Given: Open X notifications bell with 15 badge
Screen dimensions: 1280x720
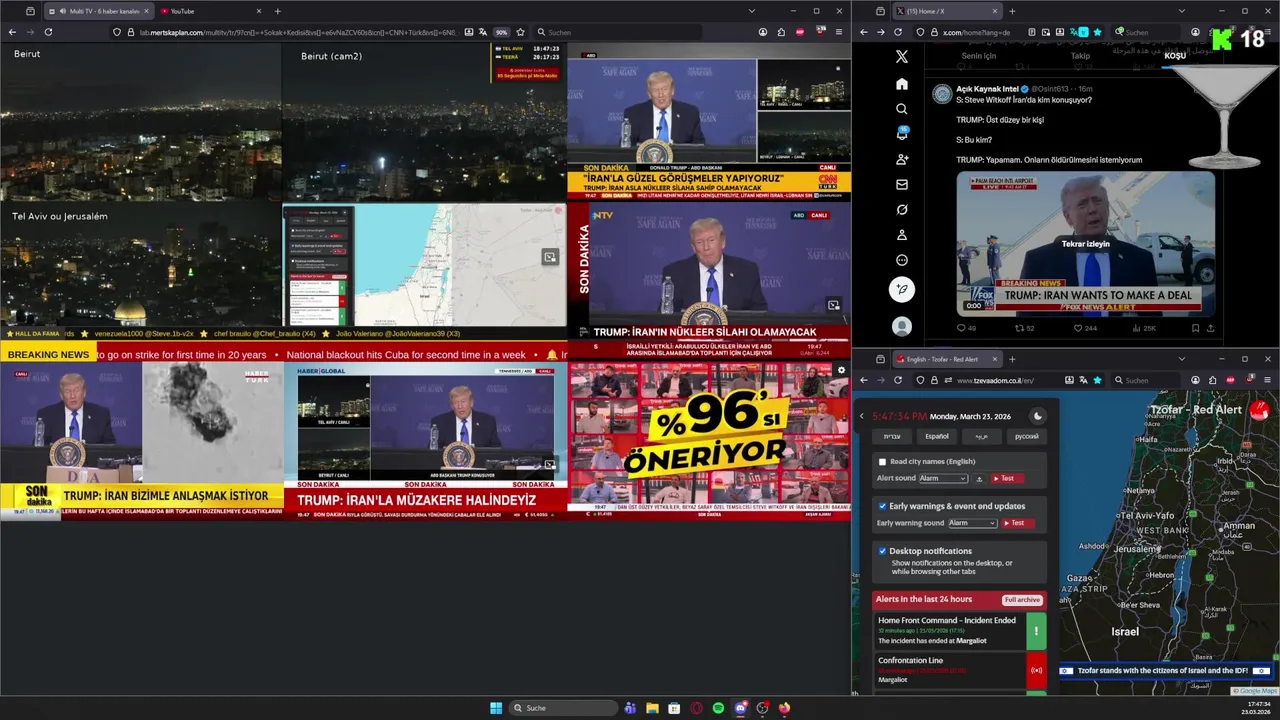Looking at the screenshot, I should point(901,133).
